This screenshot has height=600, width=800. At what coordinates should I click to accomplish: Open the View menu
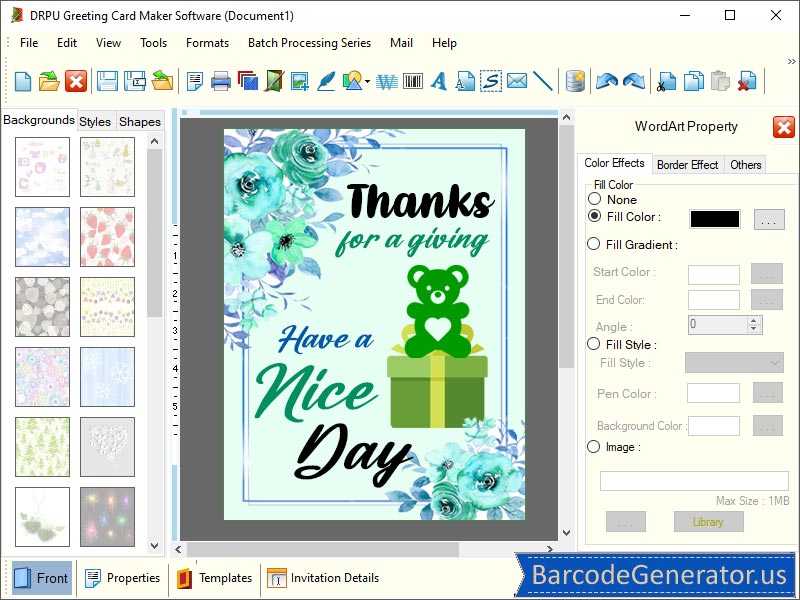pyautogui.click(x=108, y=43)
